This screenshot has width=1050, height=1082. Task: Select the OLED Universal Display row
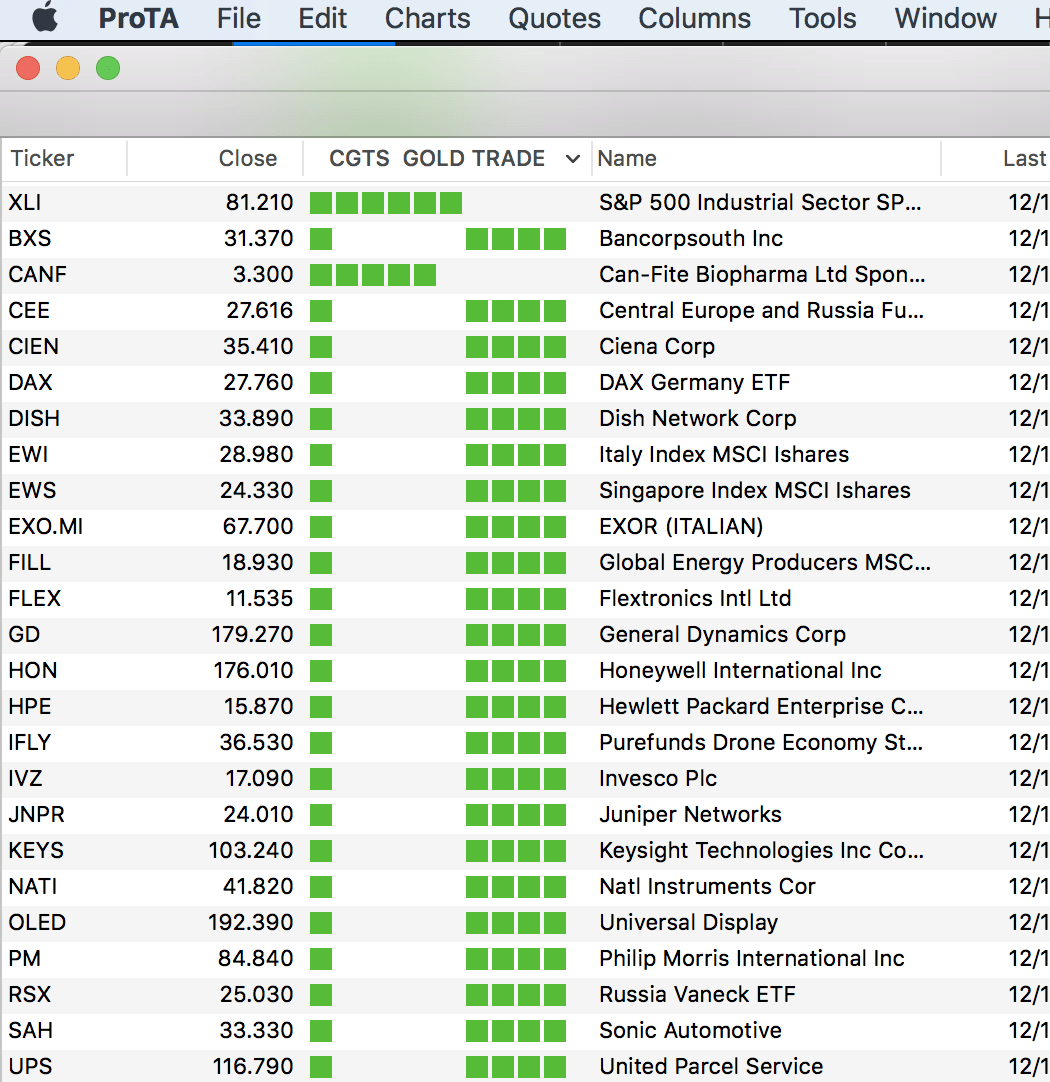[688, 923]
